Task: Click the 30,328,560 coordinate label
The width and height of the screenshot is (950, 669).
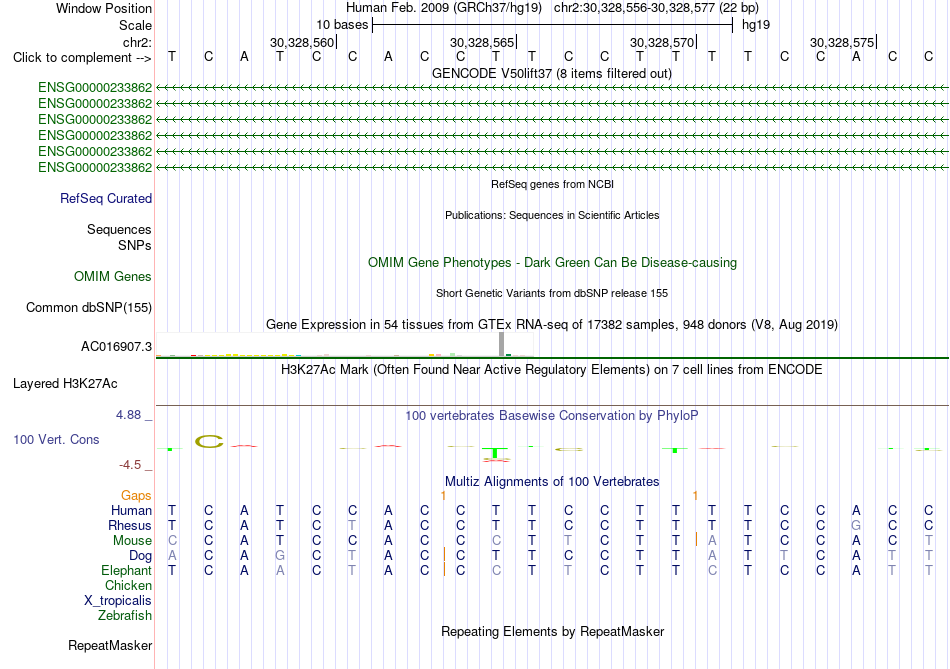Action: [x=302, y=42]
